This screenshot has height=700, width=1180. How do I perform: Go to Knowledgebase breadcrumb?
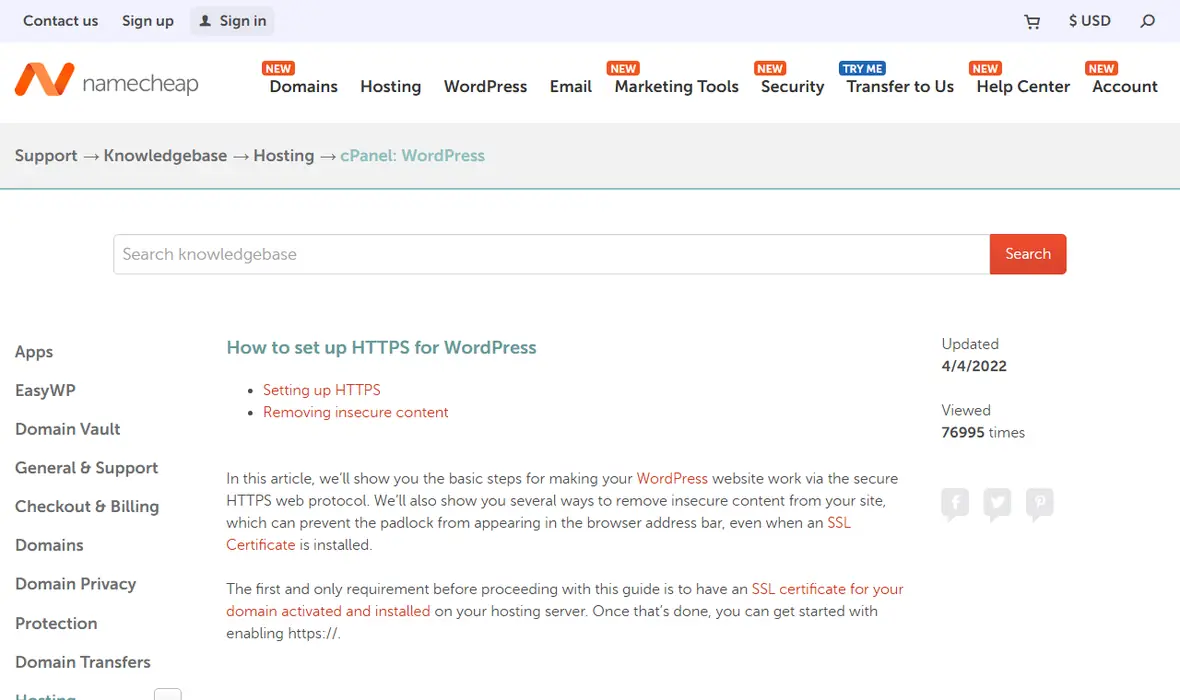point(165,156)
